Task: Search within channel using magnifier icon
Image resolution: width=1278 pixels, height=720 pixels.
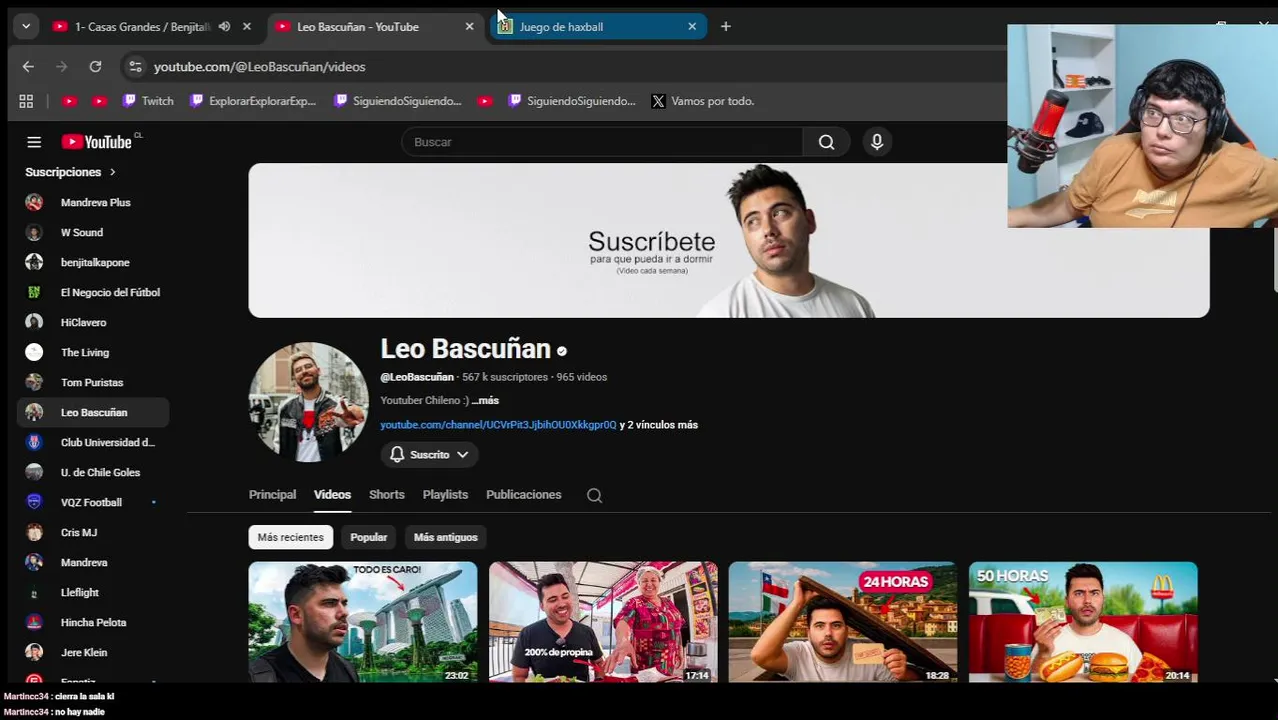Action: pos(594,495)
